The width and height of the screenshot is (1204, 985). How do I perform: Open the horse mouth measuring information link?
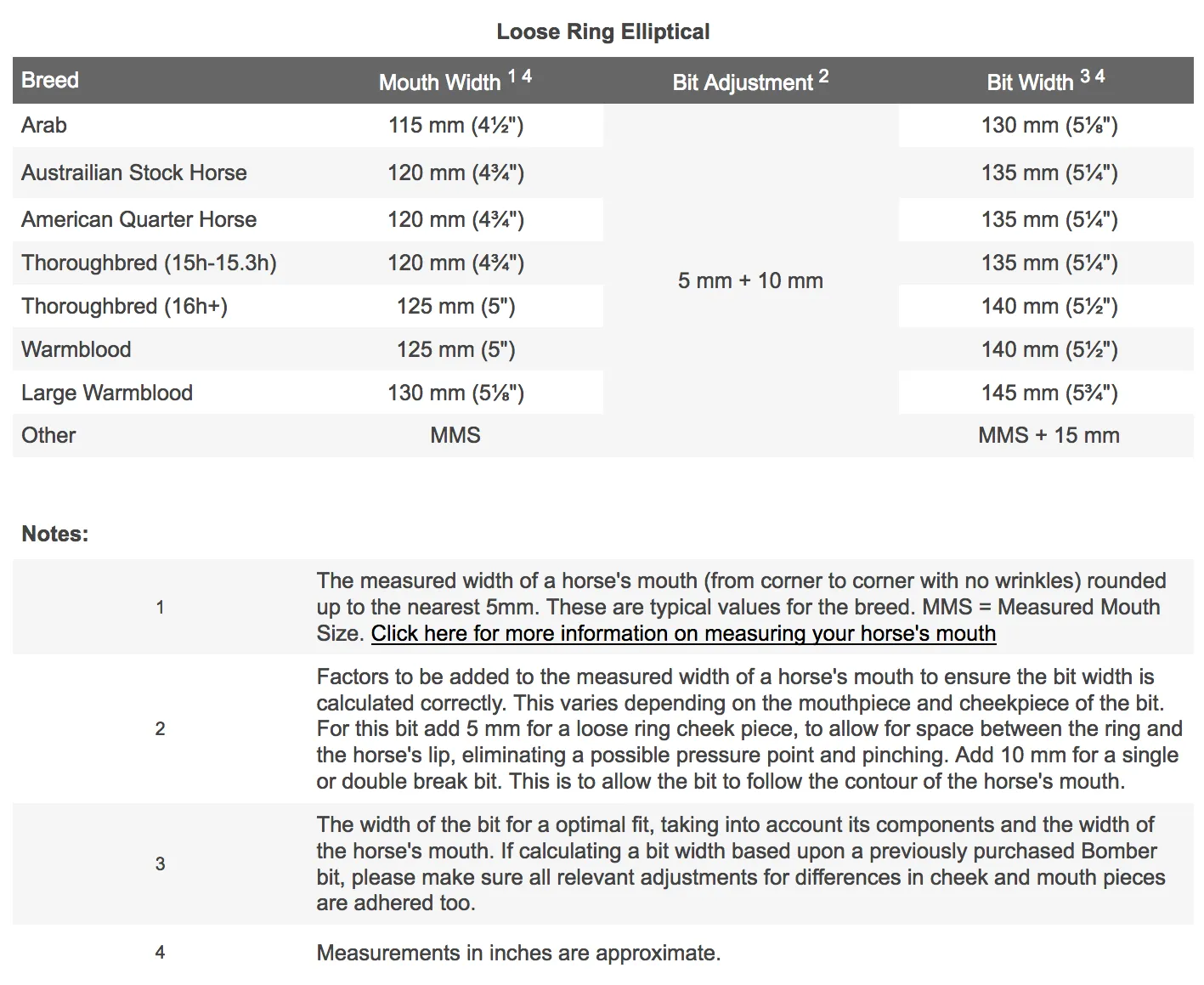683,633
